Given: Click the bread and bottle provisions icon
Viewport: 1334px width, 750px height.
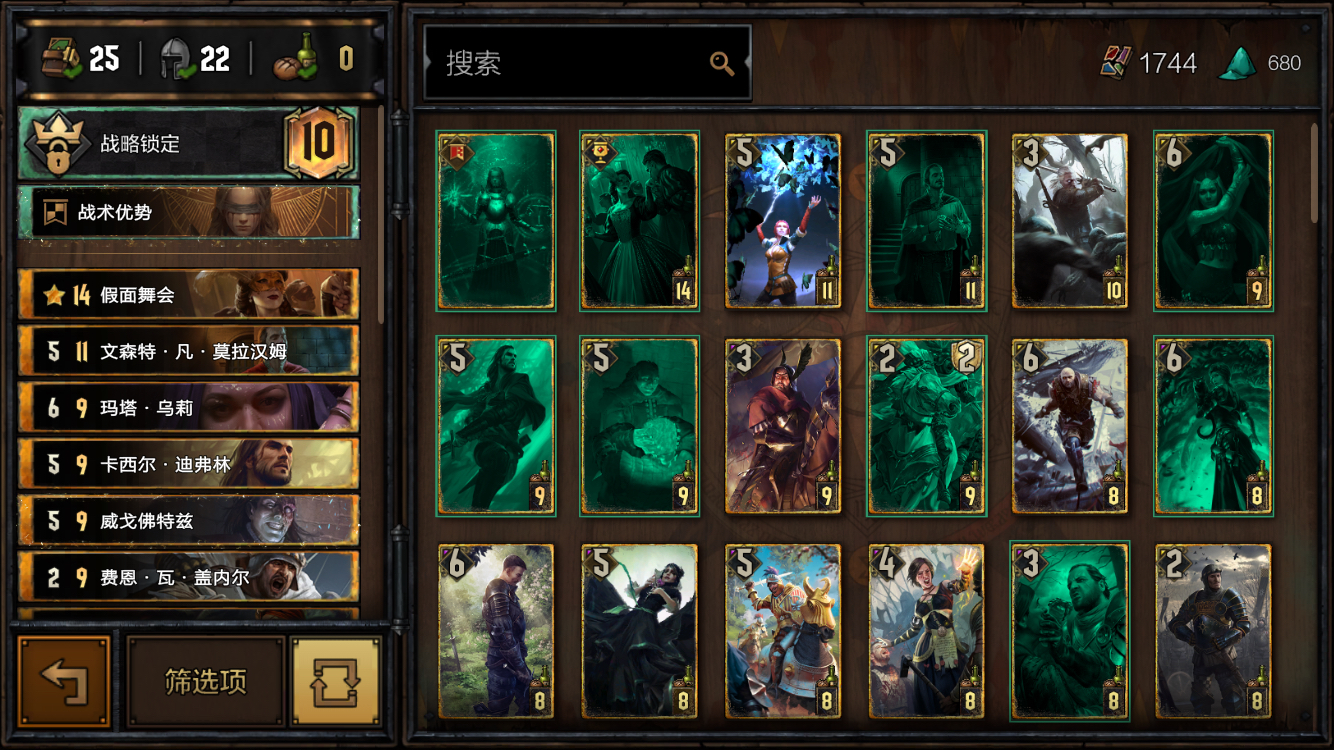Looking at the screenshot, I should (x=296, y=59).
